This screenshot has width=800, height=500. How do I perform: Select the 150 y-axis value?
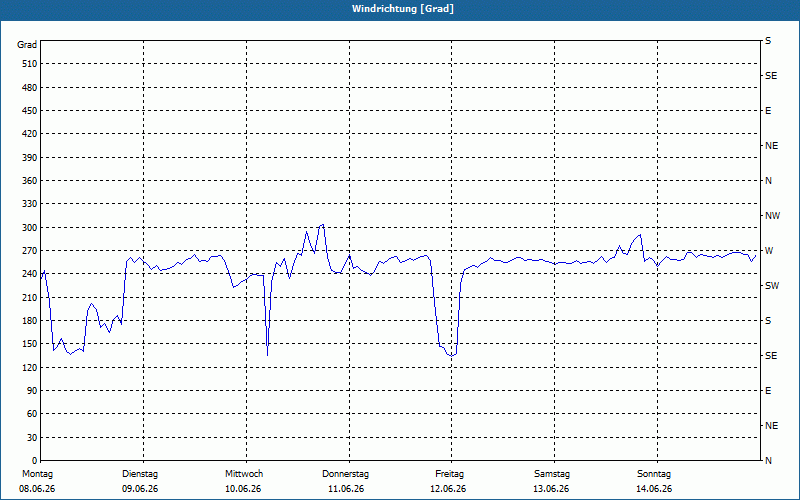click(30, 344)
